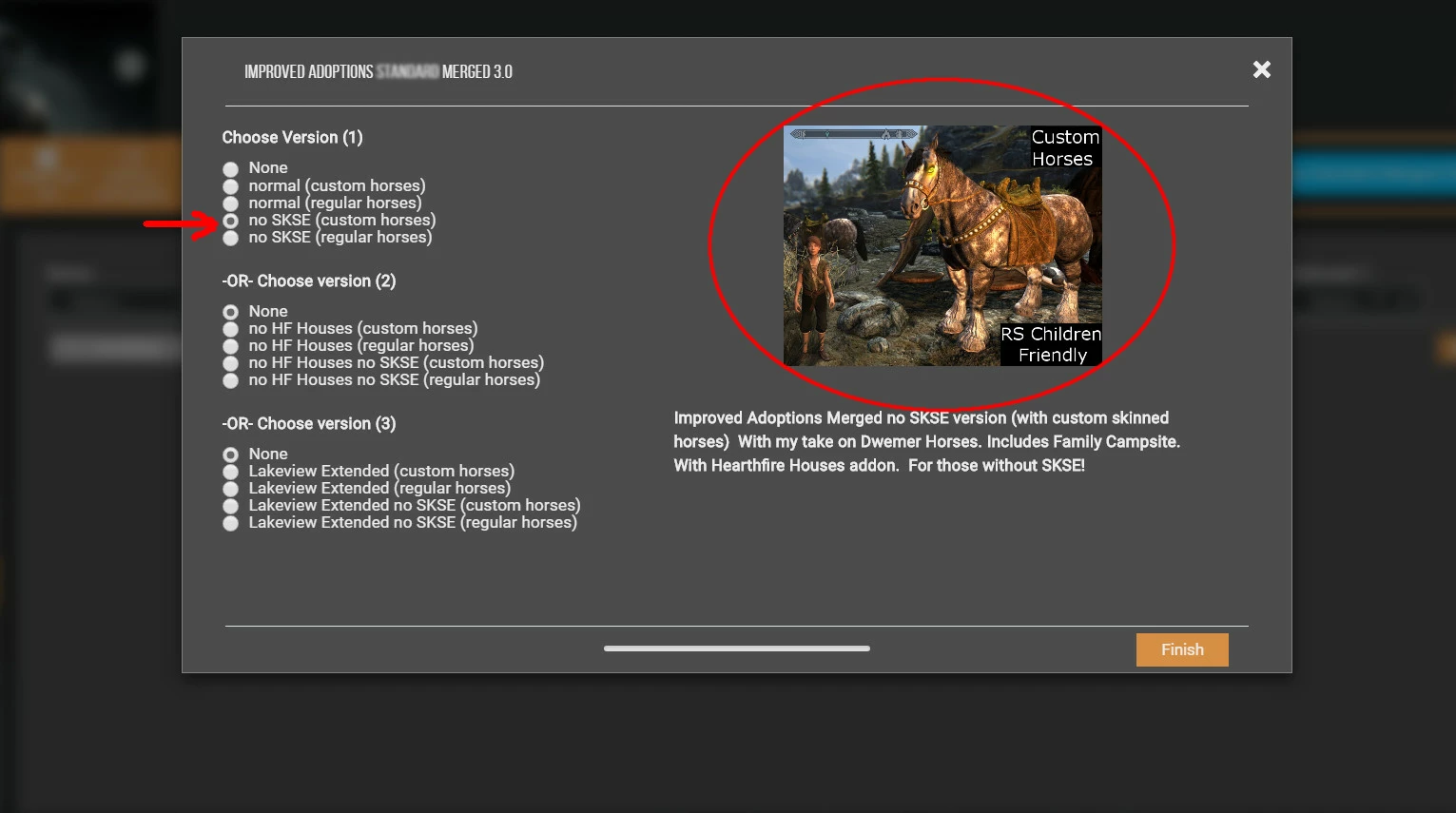Click the installer title Improved Adoptions Merged 3.0
This screenshot has width=1456, height=813.
coord(379,71)
